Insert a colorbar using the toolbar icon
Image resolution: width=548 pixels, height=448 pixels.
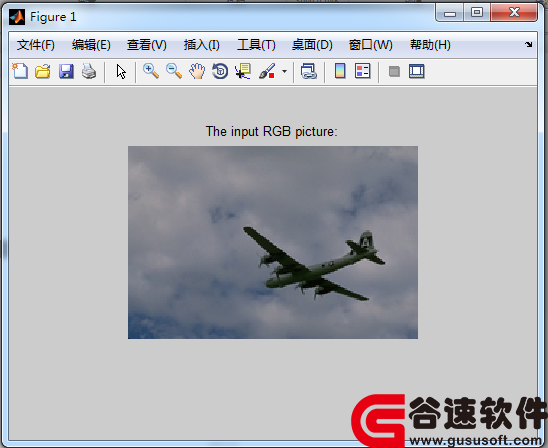(340, 71)
